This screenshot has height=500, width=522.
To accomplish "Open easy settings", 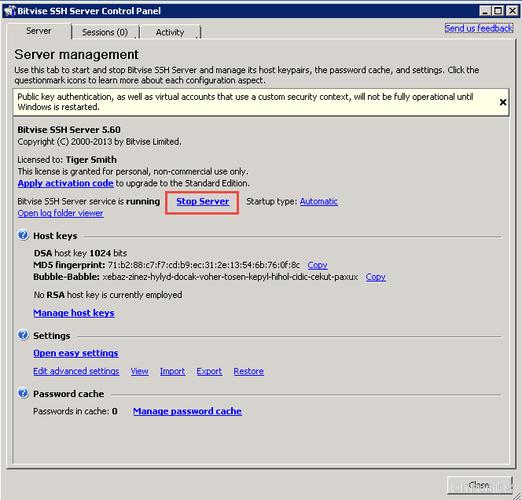I will coord(76,353).
